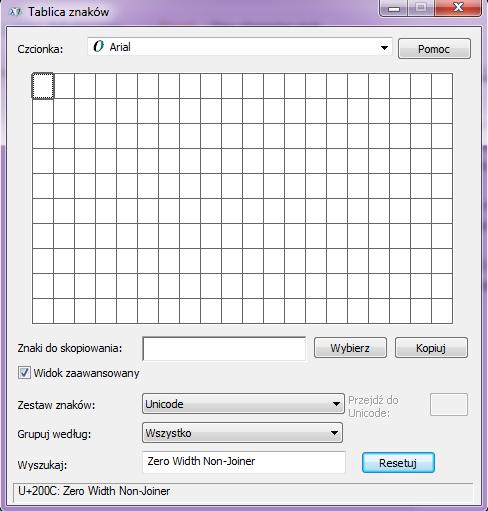This screenshot has width=488, height=511.
Task: Click the disabled maximize window button
Action: pos(421,7)
